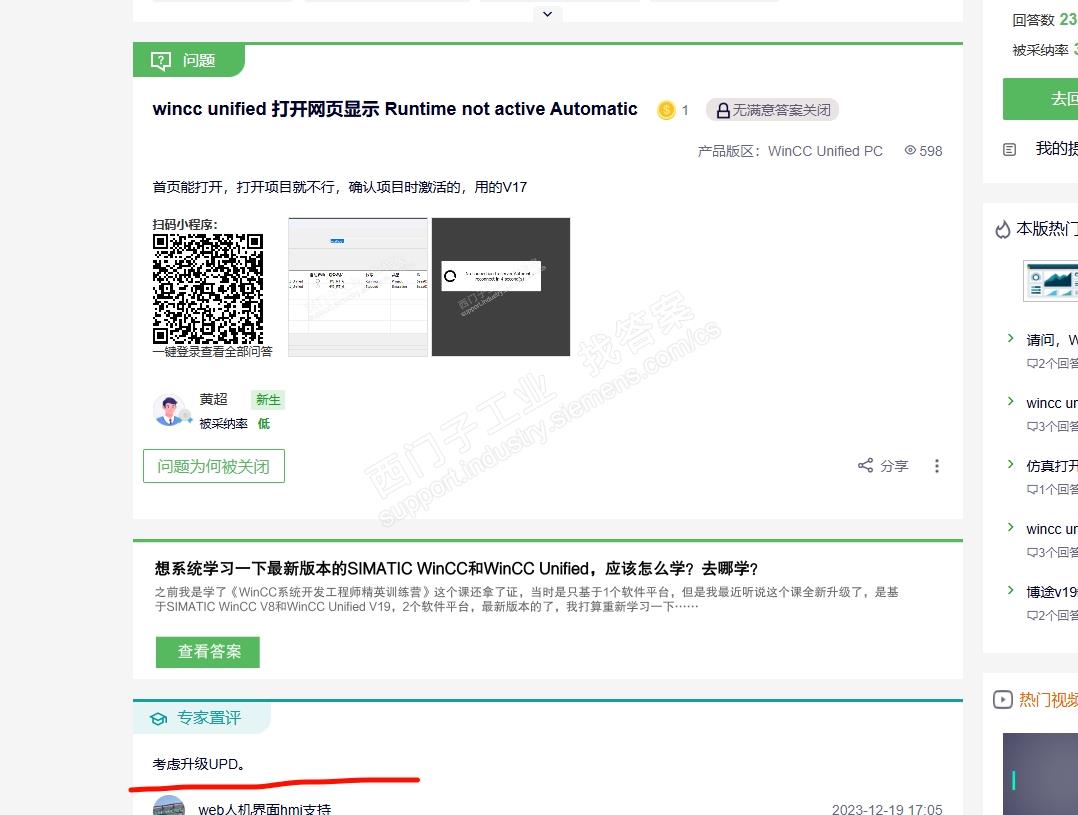This screenshot has height=815, width=1078.
Task: Click the green 查看答案 button
Action: (x=208, y=652)
